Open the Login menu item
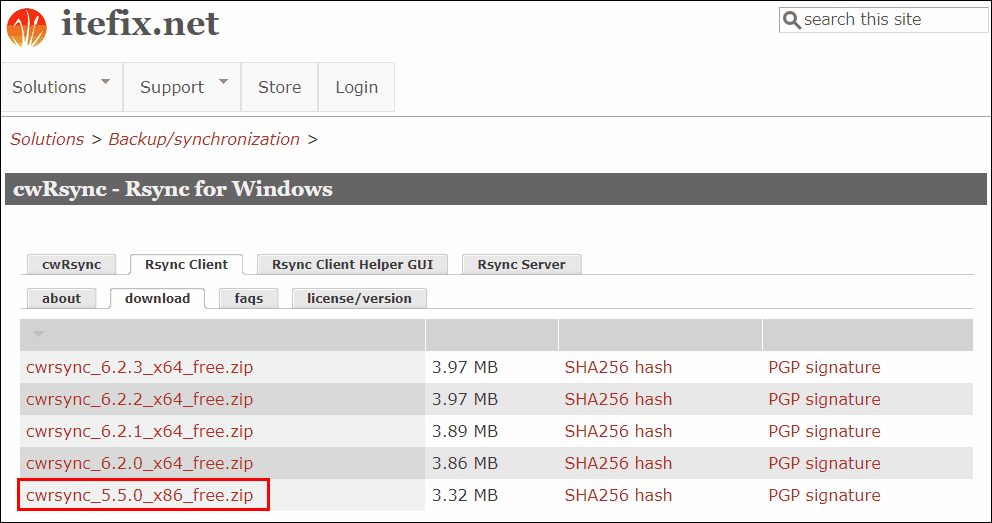The width and height of the screenshot is (992, 523). point(357,87)
